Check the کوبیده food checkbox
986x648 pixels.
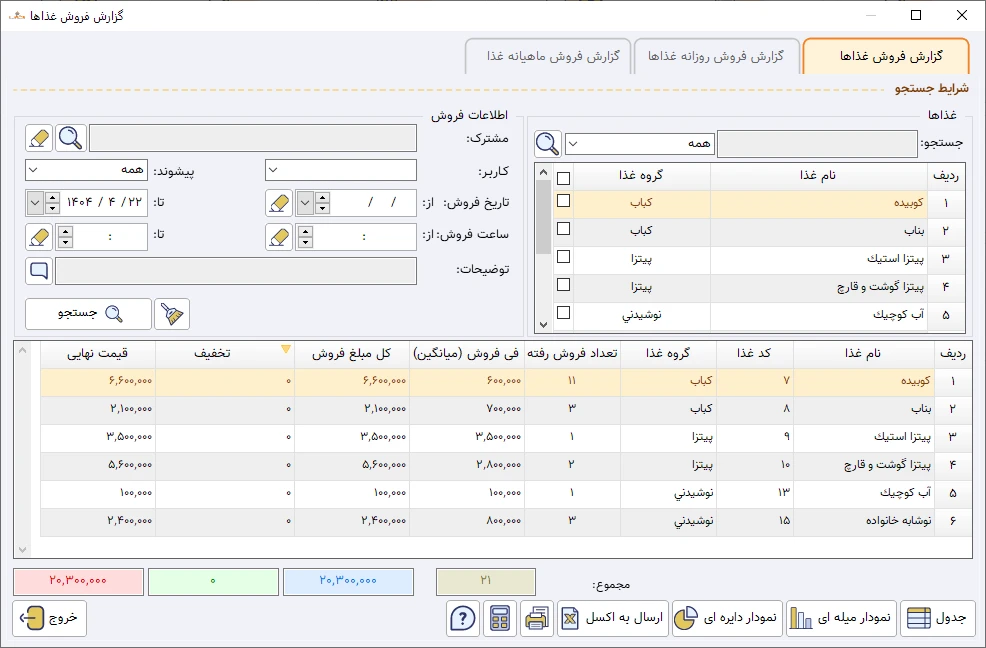(x=564, y=201)
